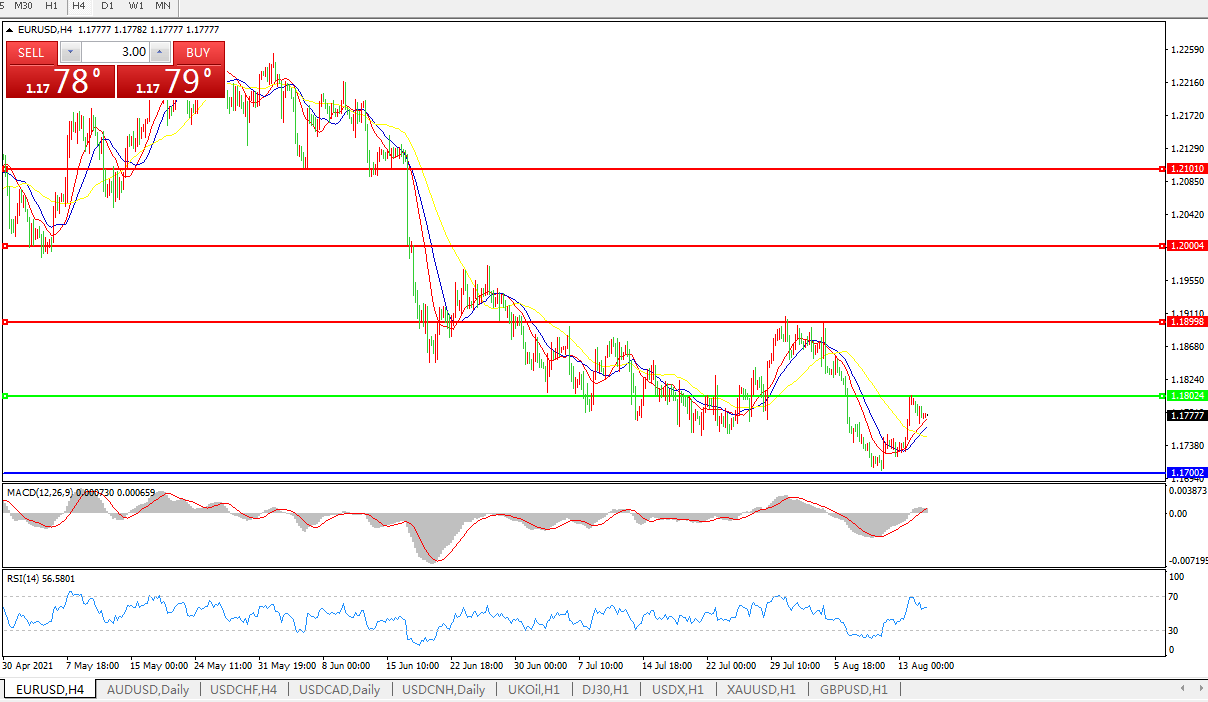Viewport: 1208px width, 702px height.
Task: Switch to USDCHF,H4 chart tab
Action: point(246,689)
